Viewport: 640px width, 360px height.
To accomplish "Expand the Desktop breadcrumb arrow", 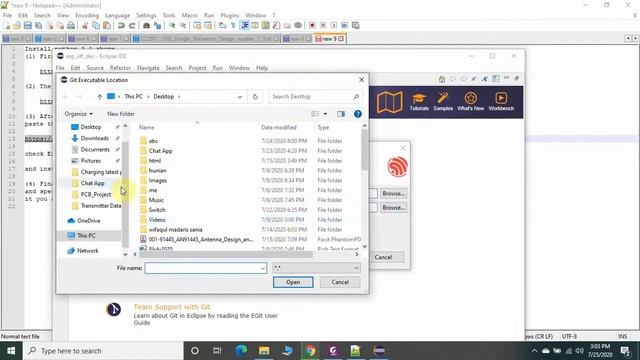I will coord(179,97).
